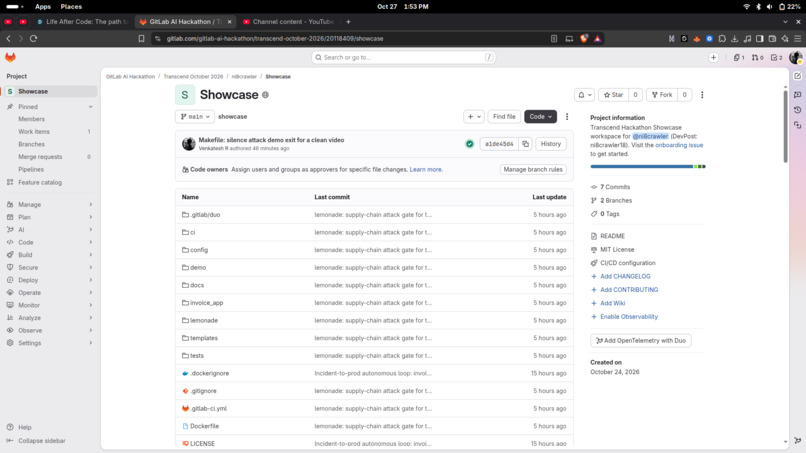The width and height of the screenshot is (806, 453).
Task: Expand the Settings sidebar section
Action: (49, 343)
